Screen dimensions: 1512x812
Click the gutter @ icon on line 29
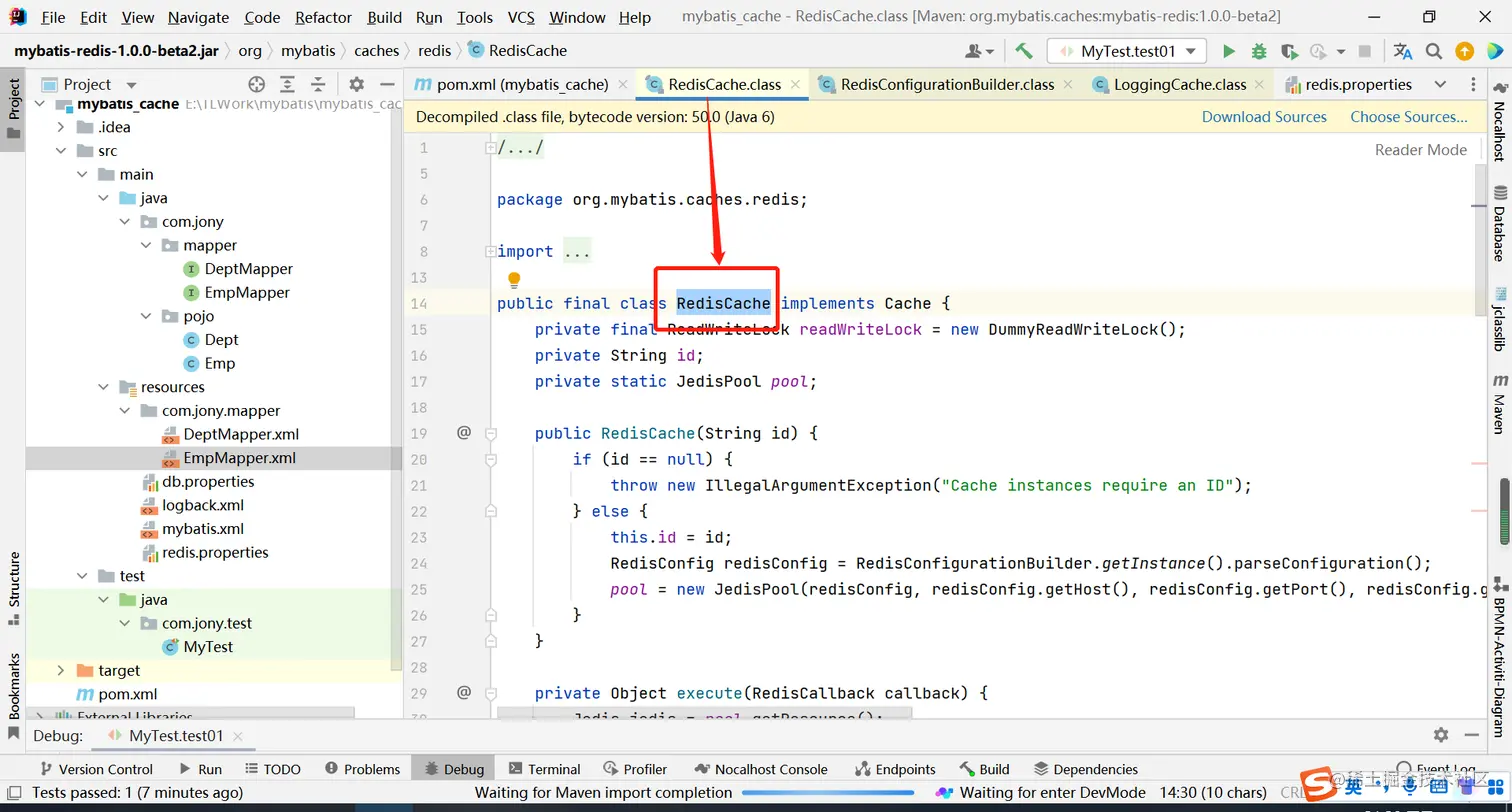464,692
